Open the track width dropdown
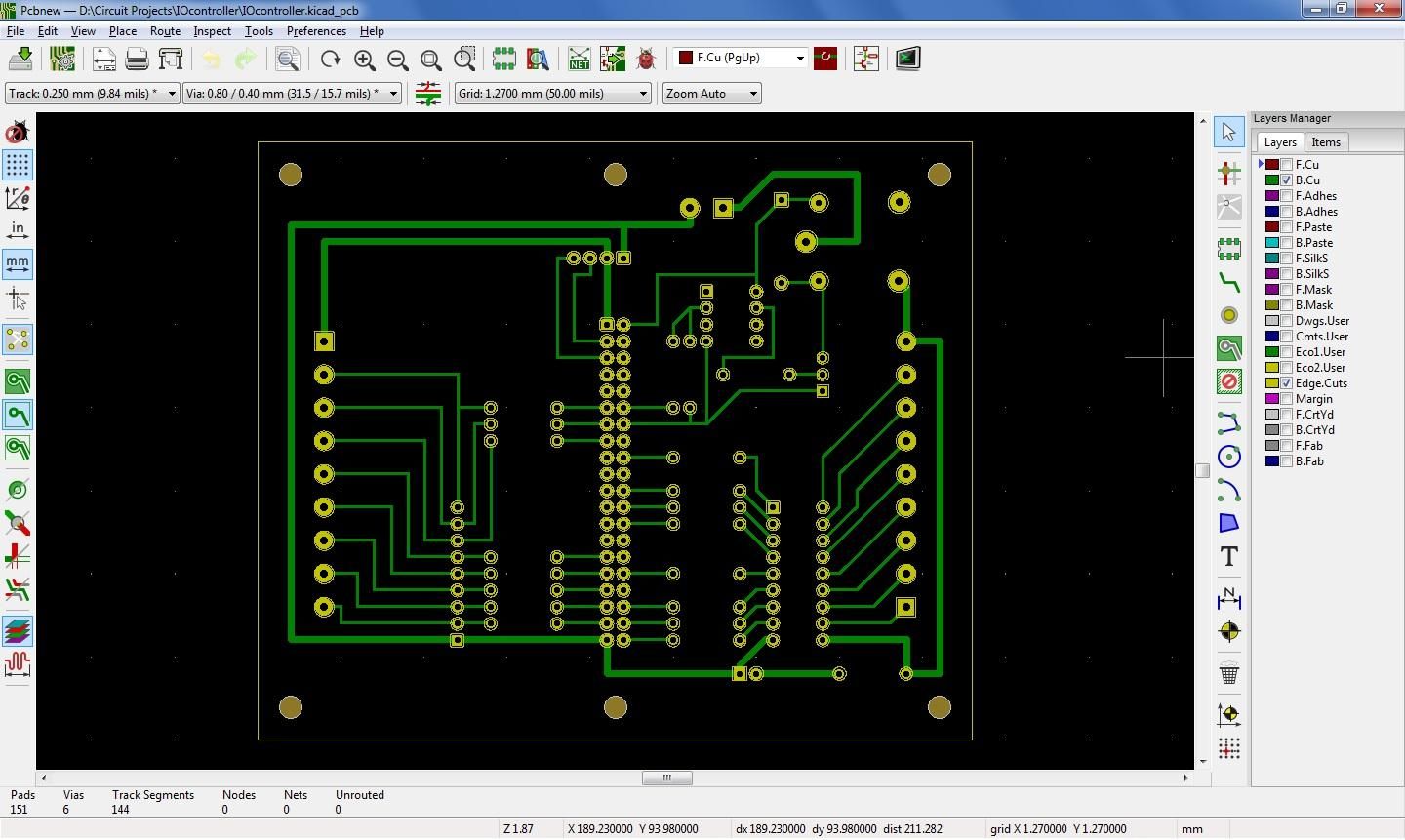1405x840 pixels. coord(174,93)
